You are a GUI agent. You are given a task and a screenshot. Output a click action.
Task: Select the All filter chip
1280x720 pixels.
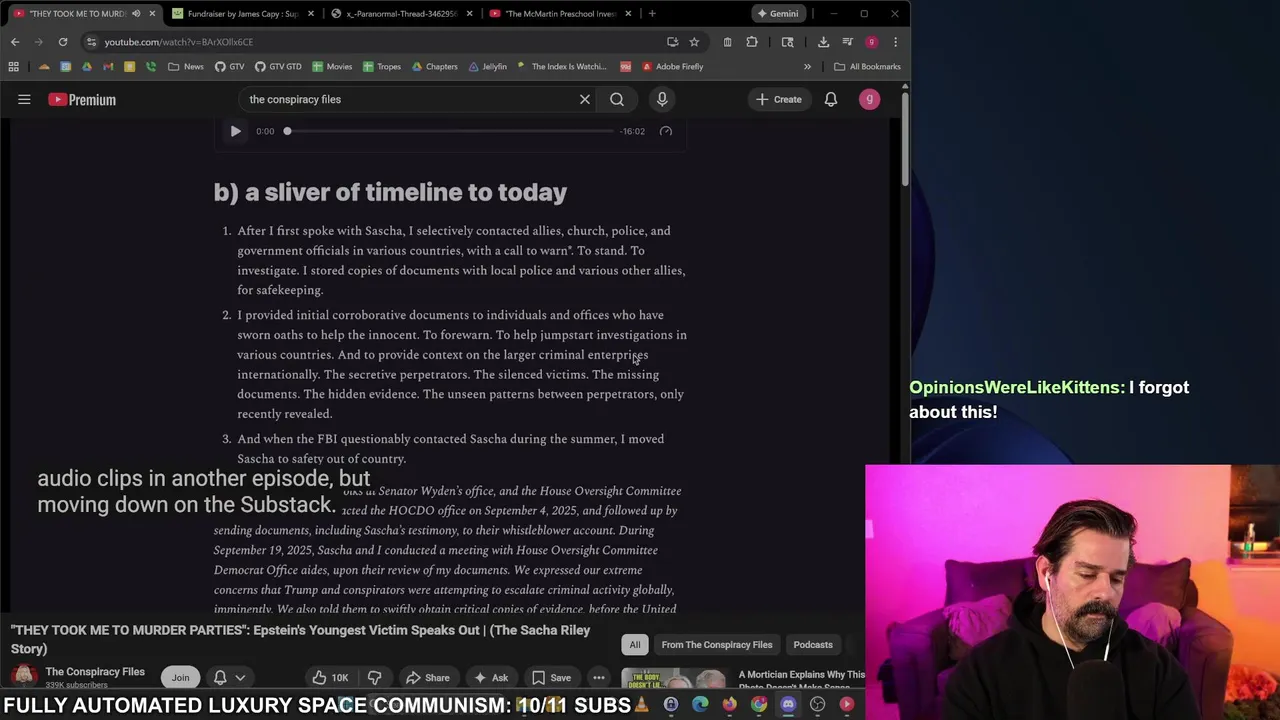click(634, 645)
